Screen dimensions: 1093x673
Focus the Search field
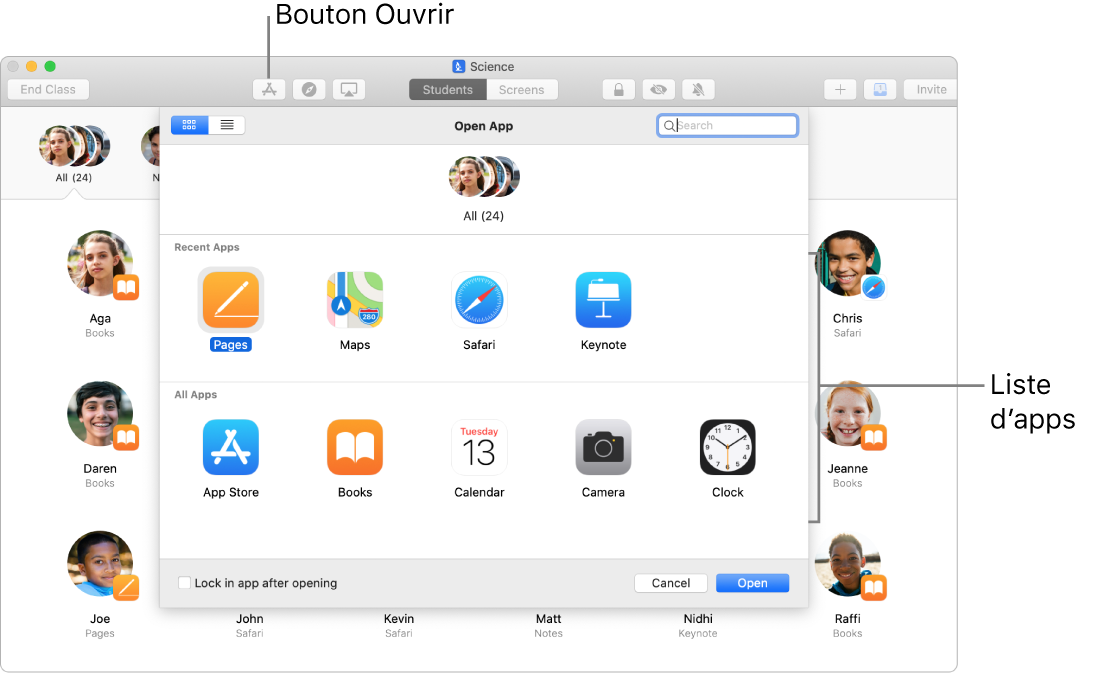coord(727,126)
